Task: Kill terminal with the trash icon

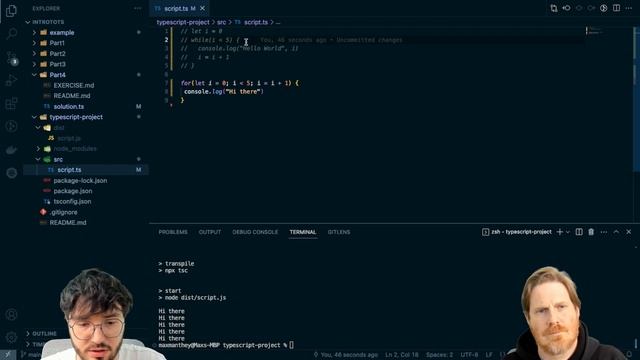Action: click(591, 232)
